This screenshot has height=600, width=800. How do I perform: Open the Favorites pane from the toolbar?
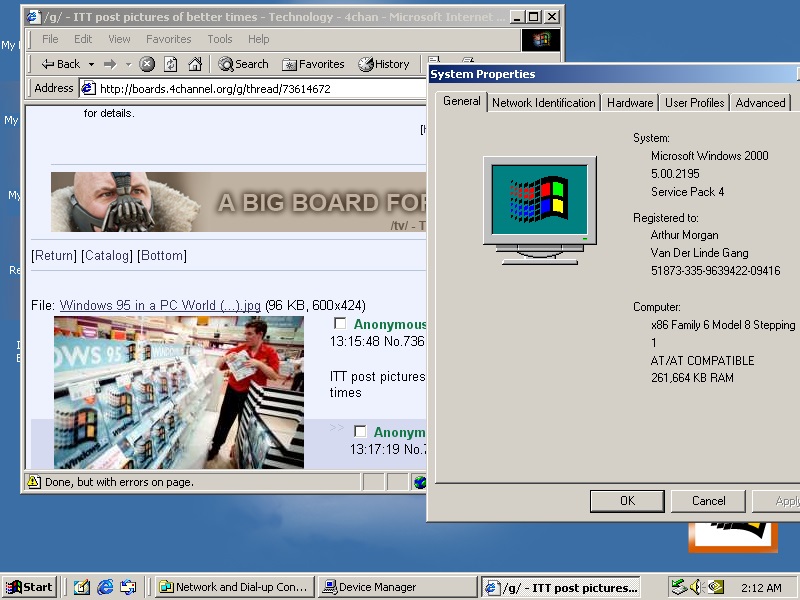click(313, 64)
